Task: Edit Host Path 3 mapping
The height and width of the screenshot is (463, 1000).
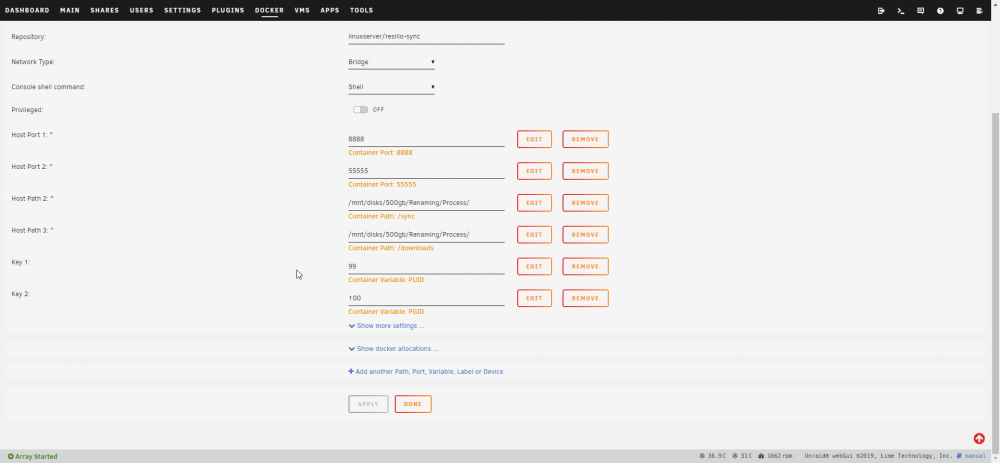Action: click(x=534, y=235)
